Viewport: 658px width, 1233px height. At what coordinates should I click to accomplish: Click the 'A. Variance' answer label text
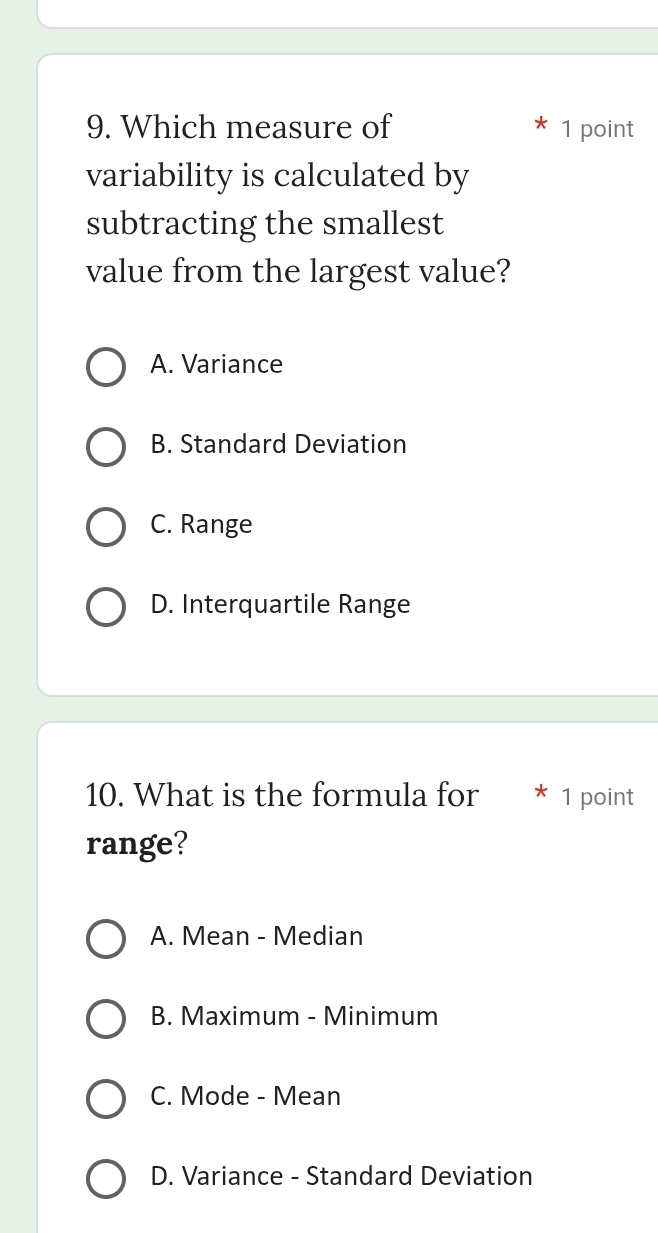pyautogui.click(x=216, y=365)
